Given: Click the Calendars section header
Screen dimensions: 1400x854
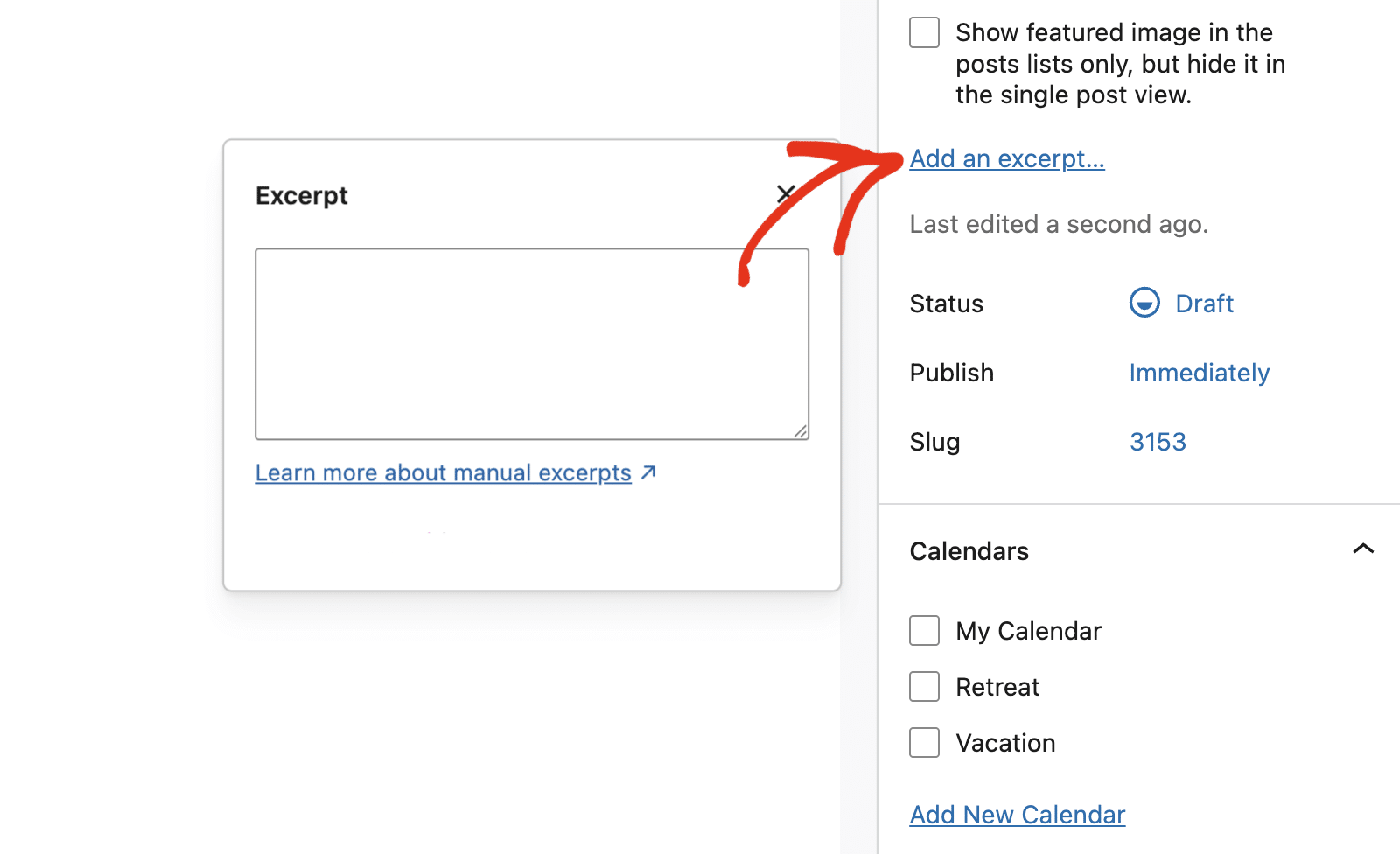Looking at the screenshot, I should pos(969,550).
